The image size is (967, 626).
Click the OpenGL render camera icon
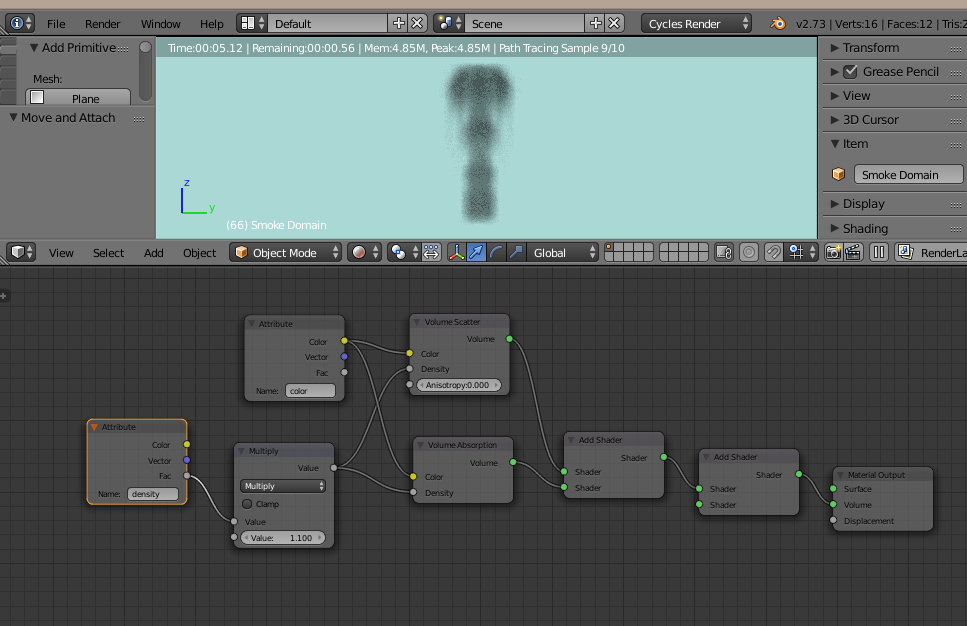[x=833, y=253]
